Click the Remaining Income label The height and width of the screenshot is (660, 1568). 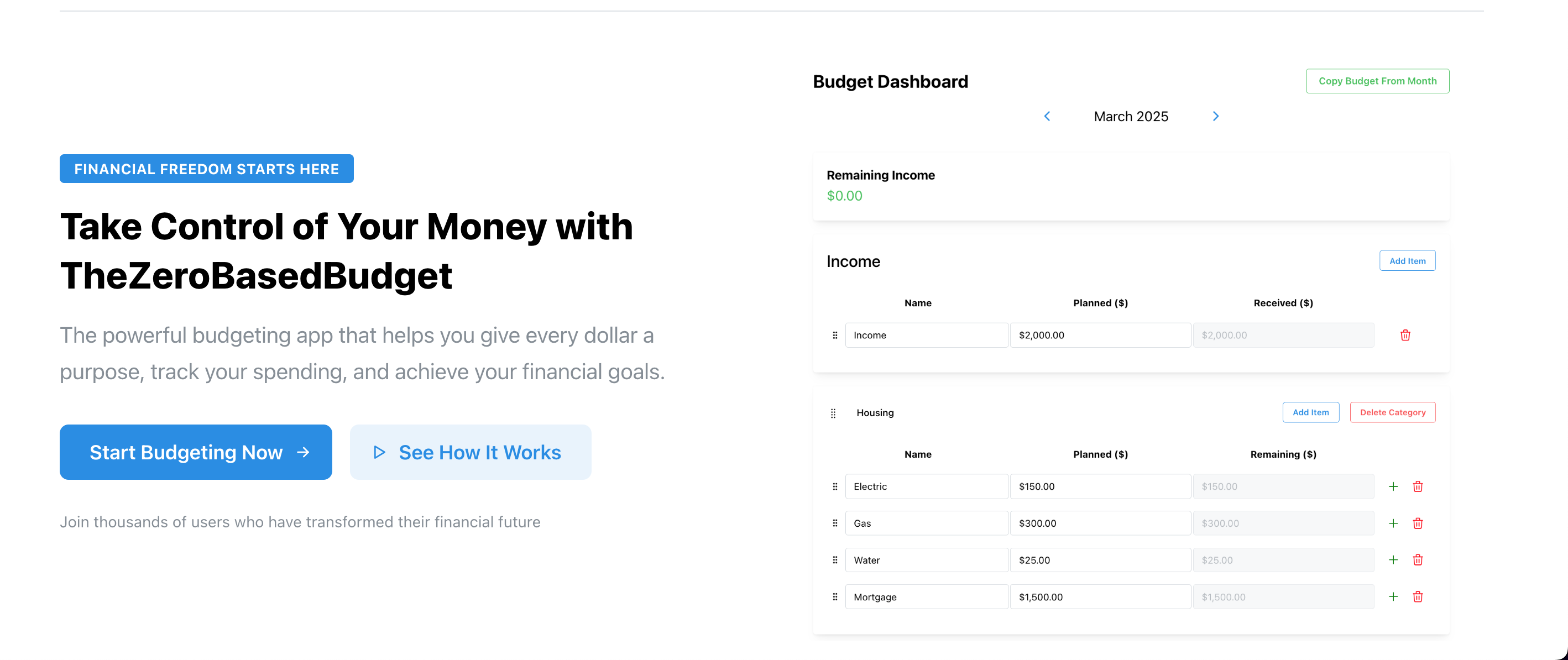click(880, 175)
